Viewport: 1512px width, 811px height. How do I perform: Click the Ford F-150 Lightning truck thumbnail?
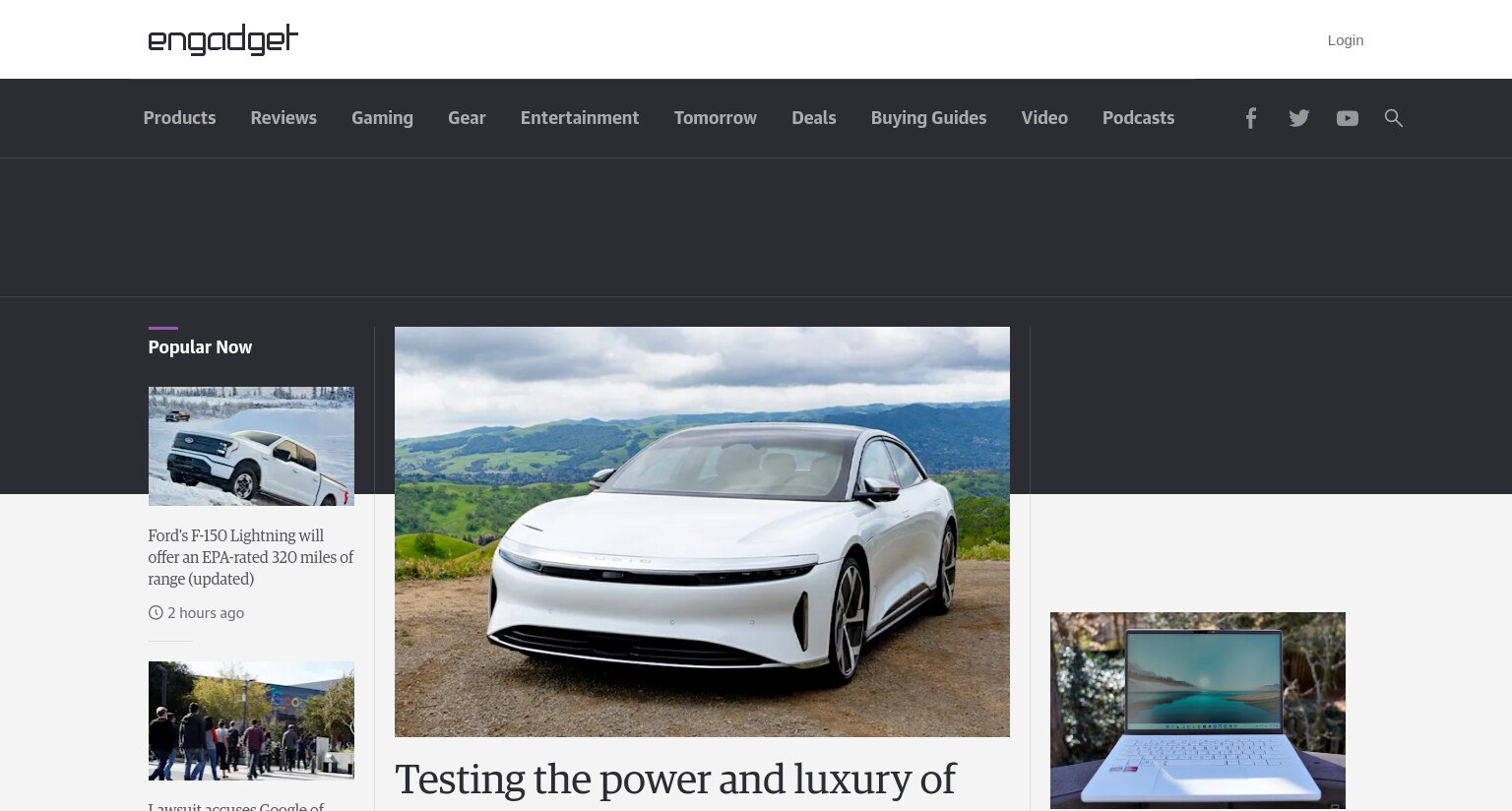[x=251, y=446]
